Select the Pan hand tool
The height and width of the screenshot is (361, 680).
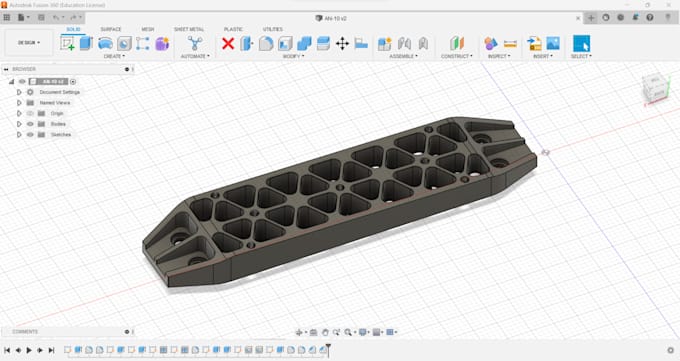coord(325,332)
